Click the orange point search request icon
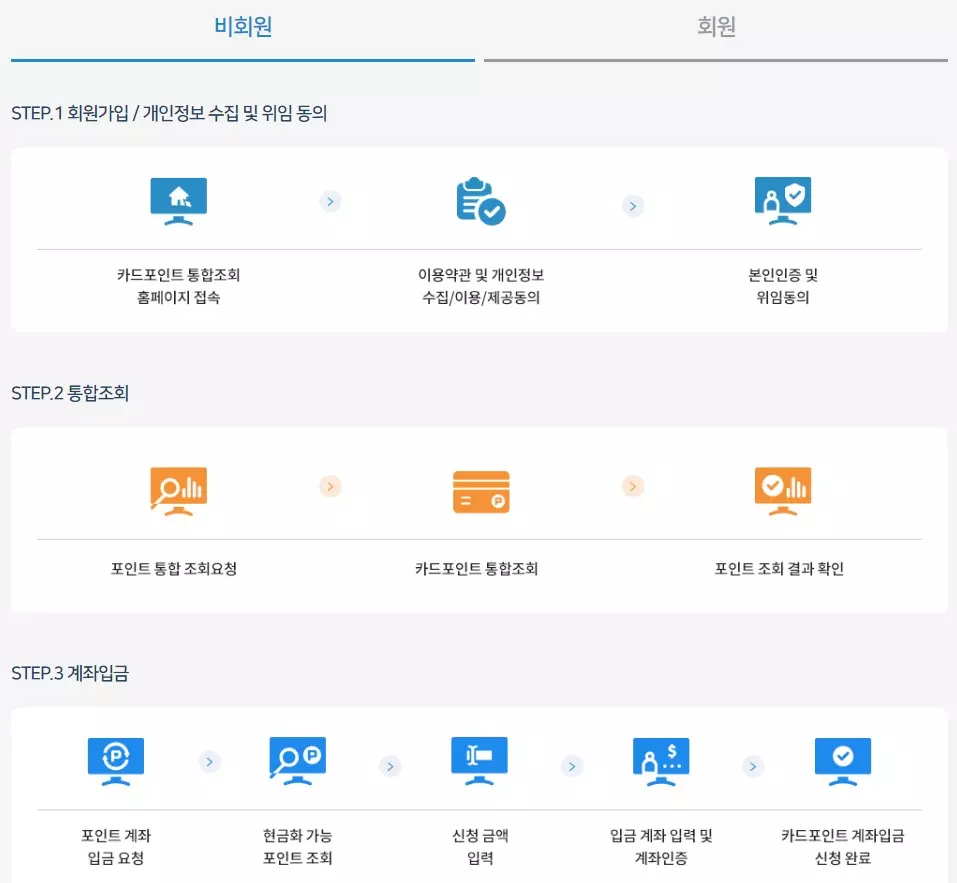 click(x=179, y=491)
